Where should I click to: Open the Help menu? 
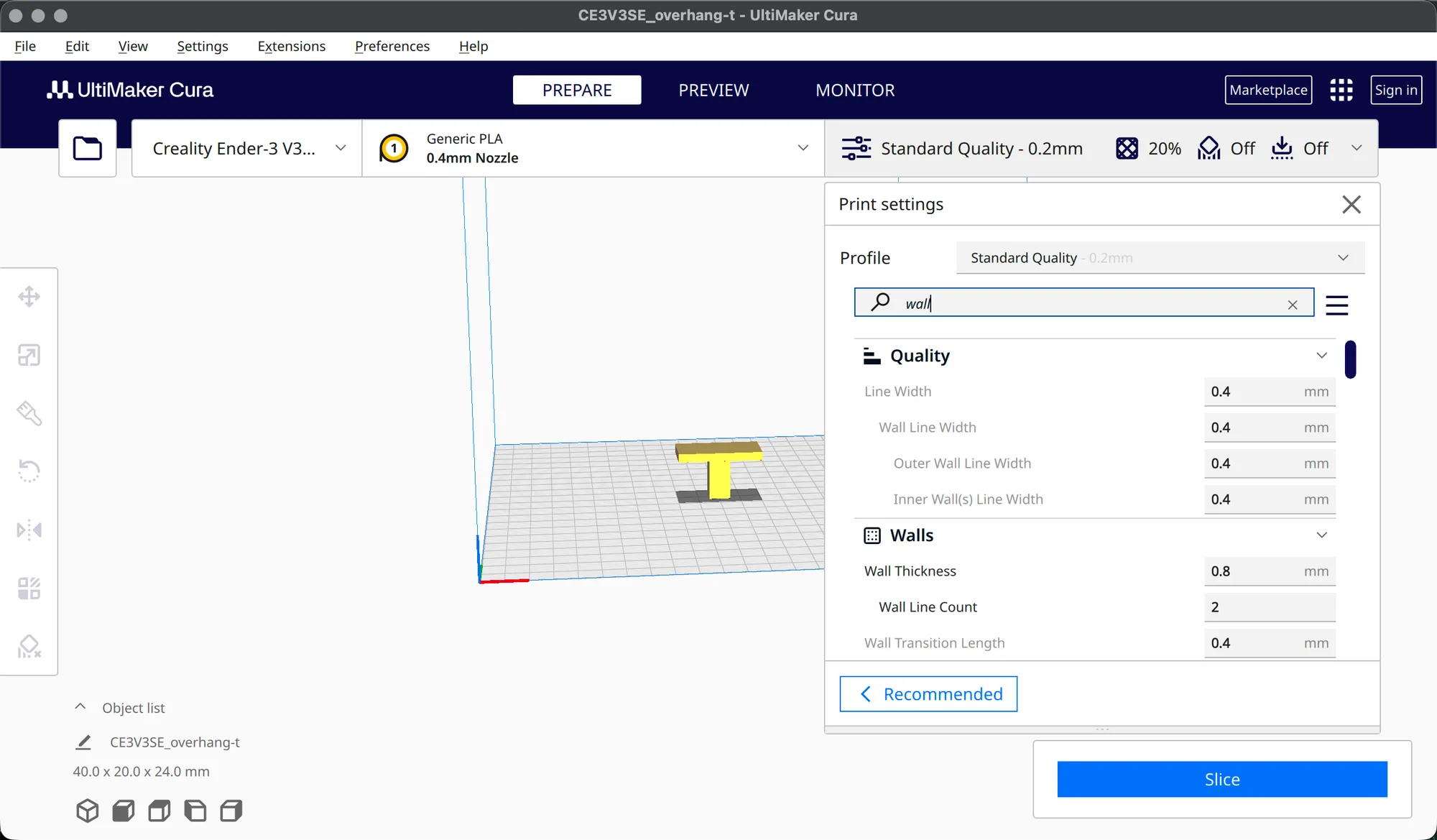pos(473,46)
